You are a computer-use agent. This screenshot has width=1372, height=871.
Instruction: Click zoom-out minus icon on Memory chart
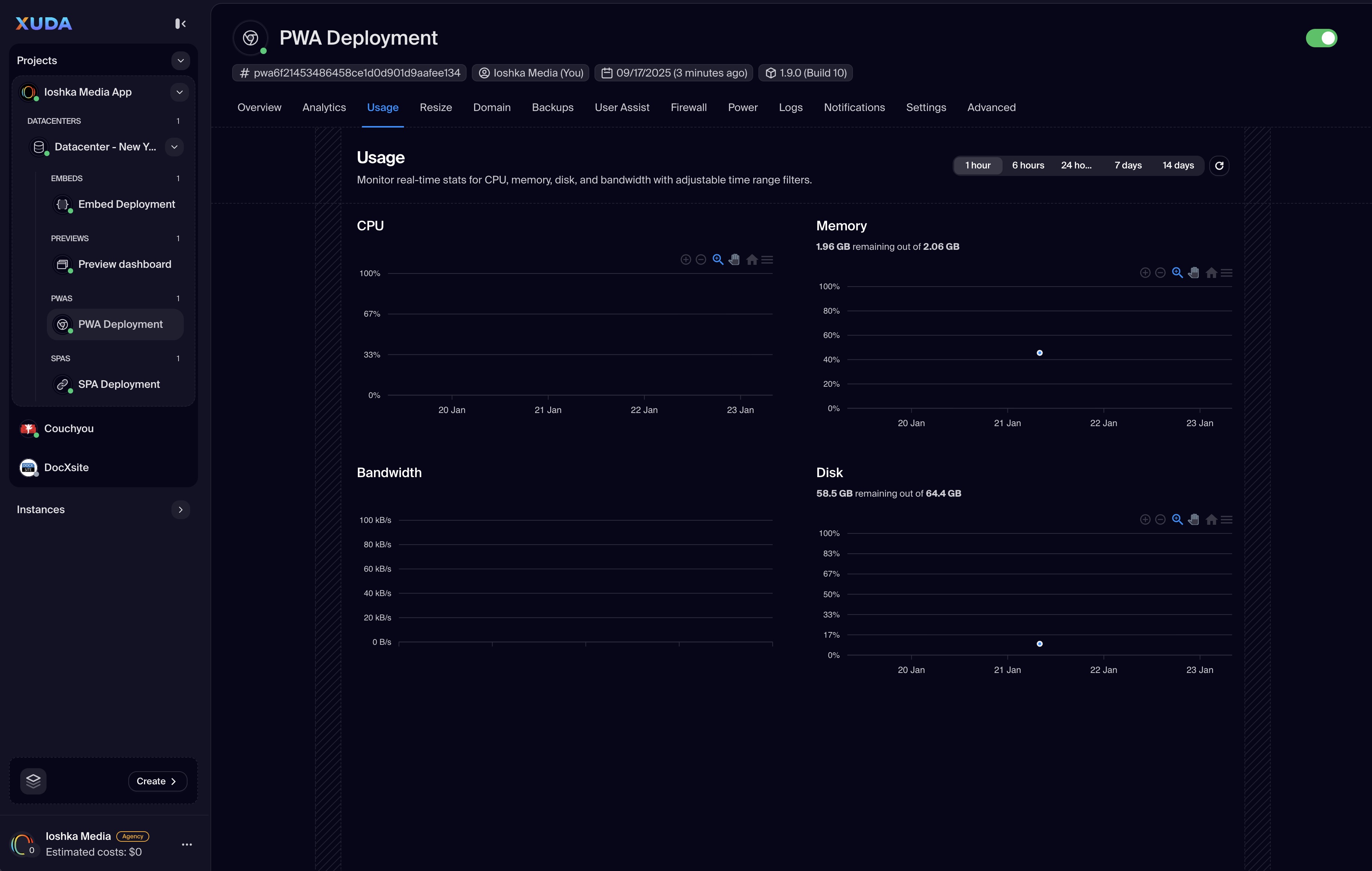(x=1160, y=273)
